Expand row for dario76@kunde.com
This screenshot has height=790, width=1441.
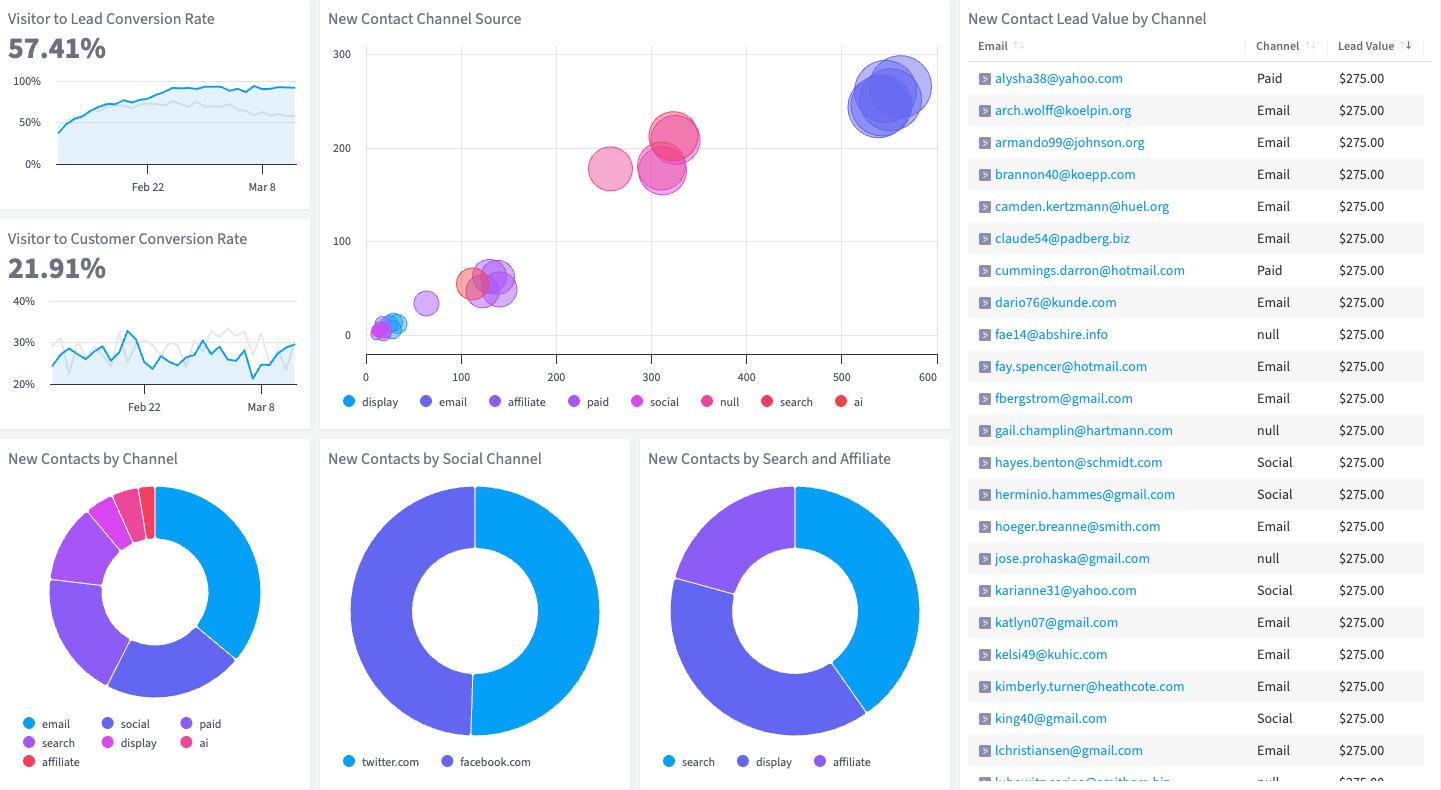[x=984, y=302]
